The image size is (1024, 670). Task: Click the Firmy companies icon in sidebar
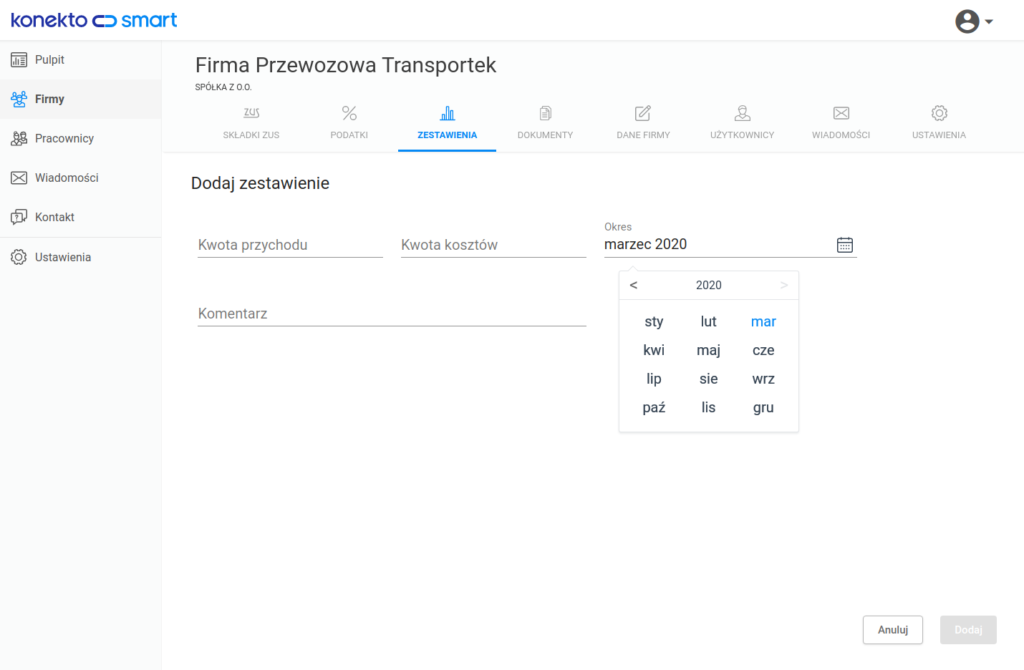coord(19,99)
